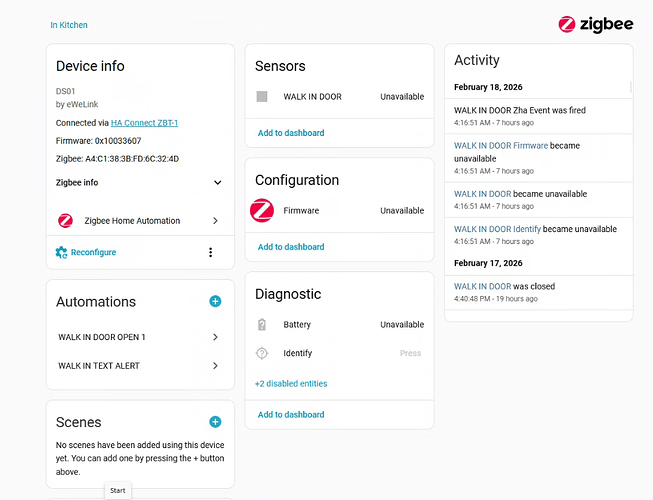This screenshot has width=653, height=500.
Task: Open the HA Connect ZBT-1 link
Action: point(145,123)
